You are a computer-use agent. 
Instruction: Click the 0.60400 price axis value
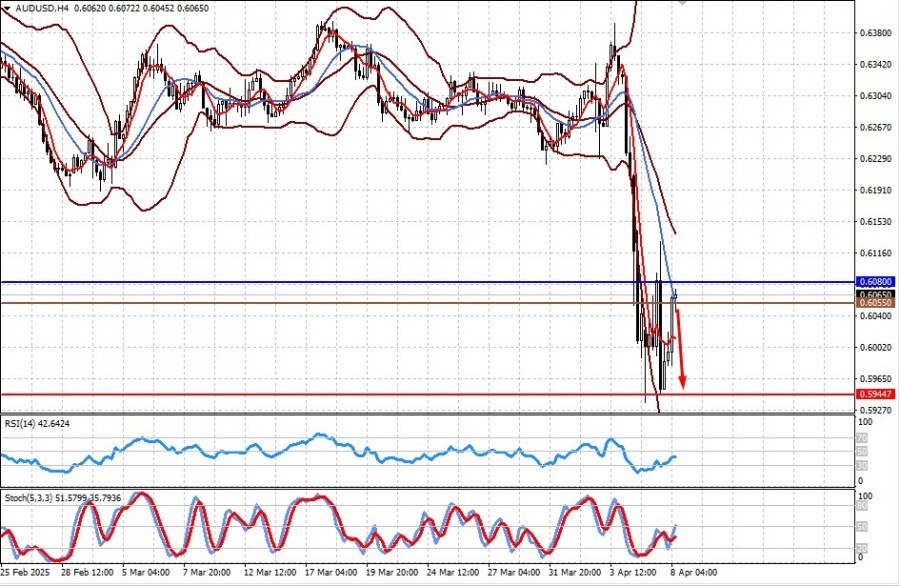coord(876,316)
